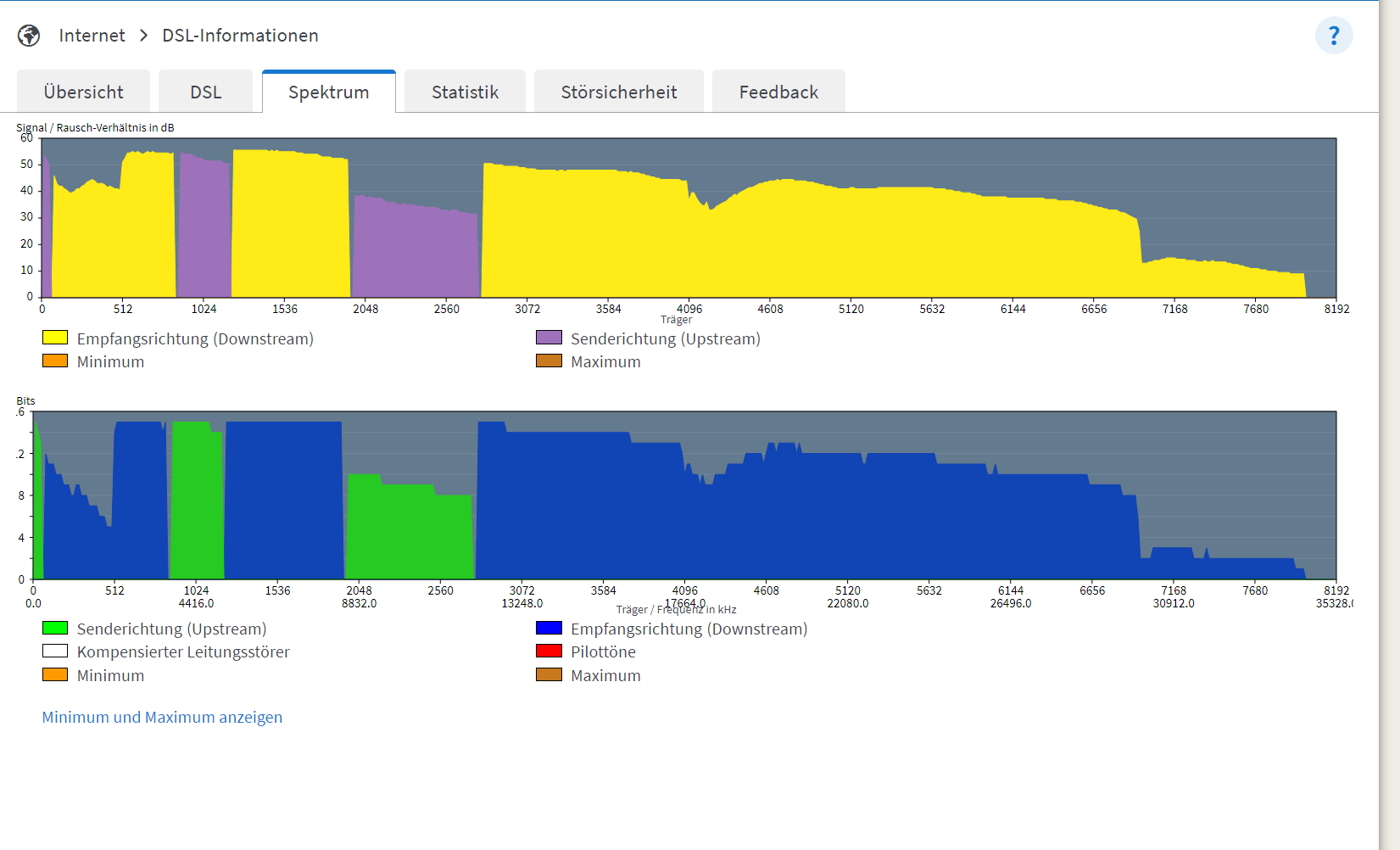
Task: Select DSL-Informationen breadcrumb text
Action: (x=240, y=36)
